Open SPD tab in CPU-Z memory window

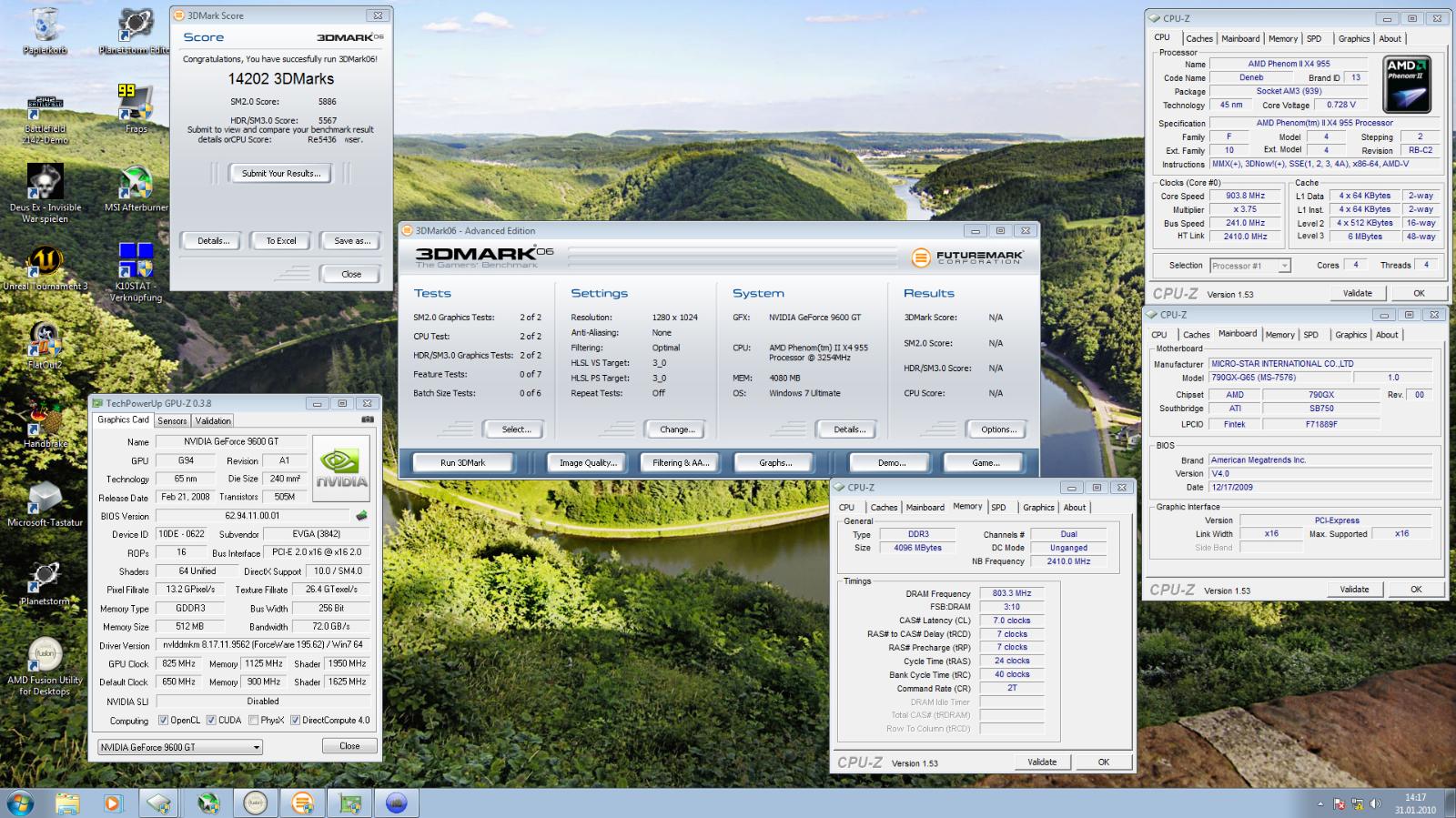(998, 508)
